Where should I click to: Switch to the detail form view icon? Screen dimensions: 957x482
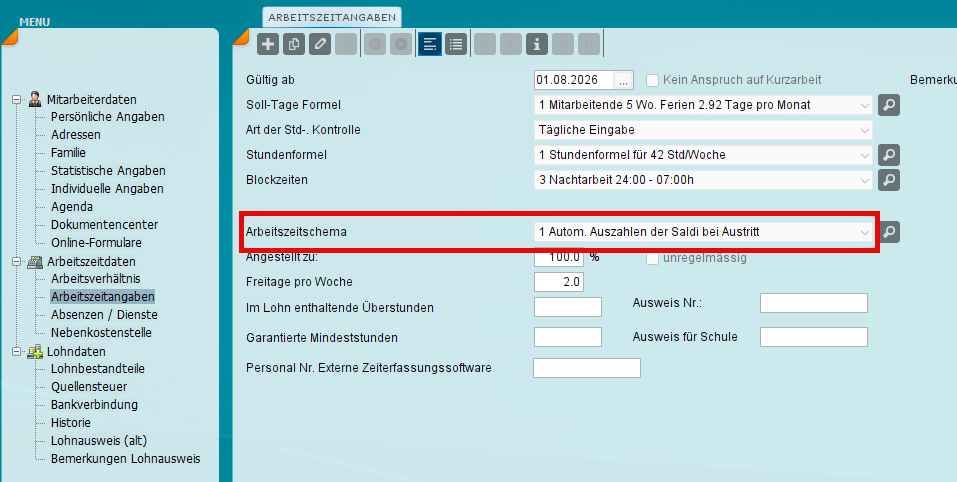pos(430,45)
